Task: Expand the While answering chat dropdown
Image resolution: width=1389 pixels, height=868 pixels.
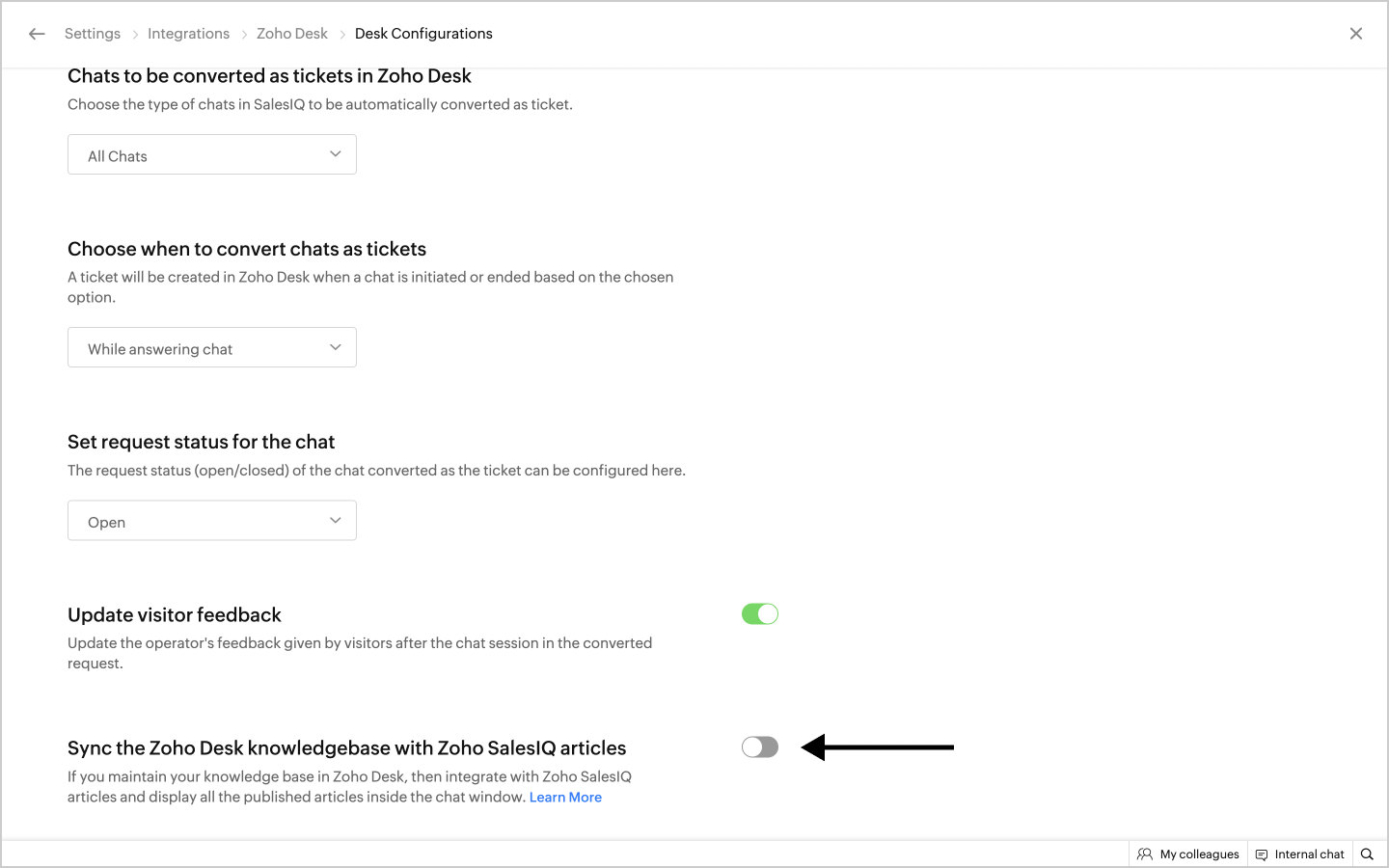Action: (211, 348)
